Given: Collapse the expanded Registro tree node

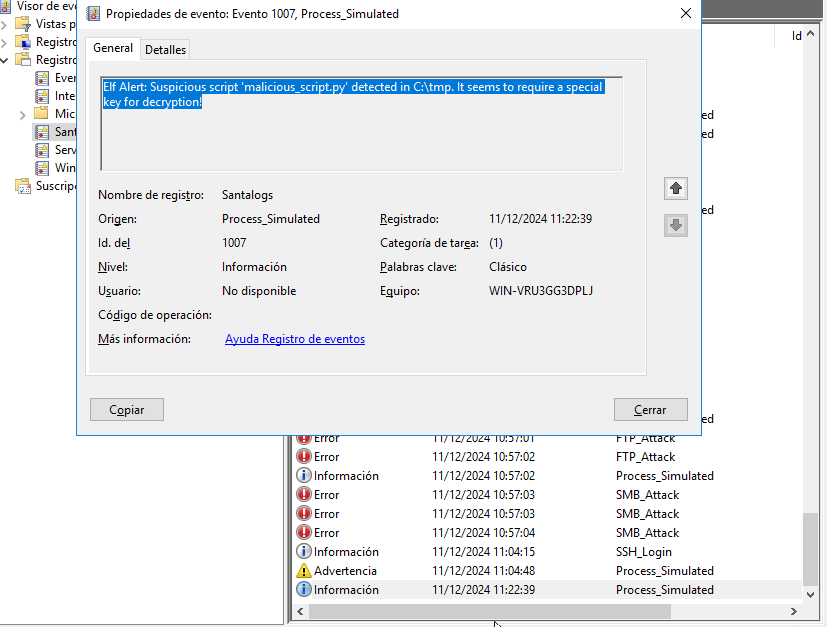Looking at the screenshot, I should 4,60.
